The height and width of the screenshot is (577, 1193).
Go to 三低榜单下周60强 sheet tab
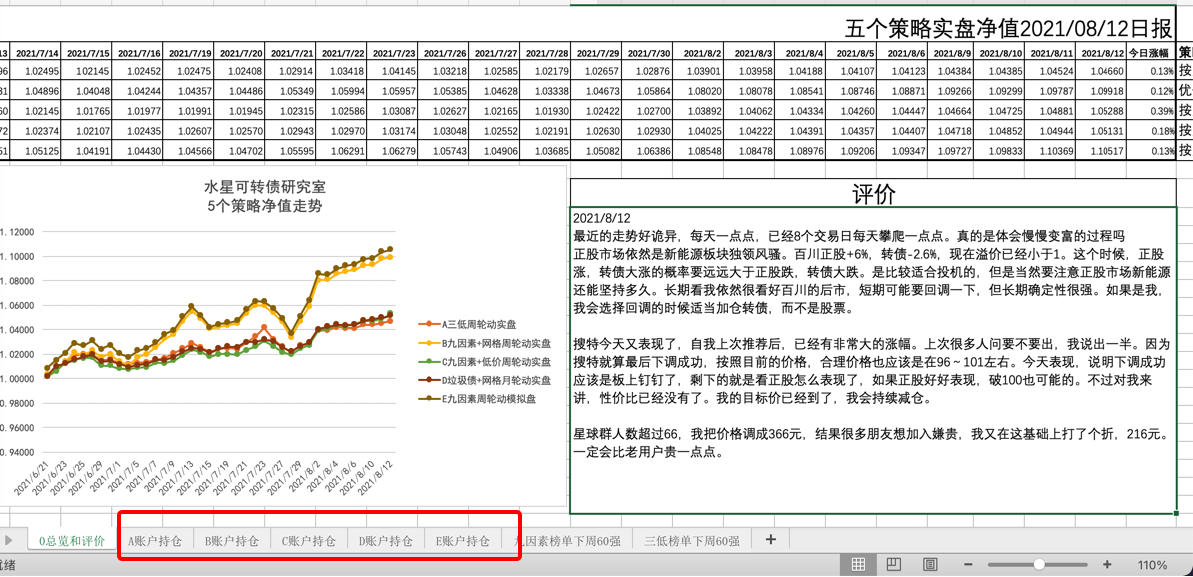[x=692, y=541]
